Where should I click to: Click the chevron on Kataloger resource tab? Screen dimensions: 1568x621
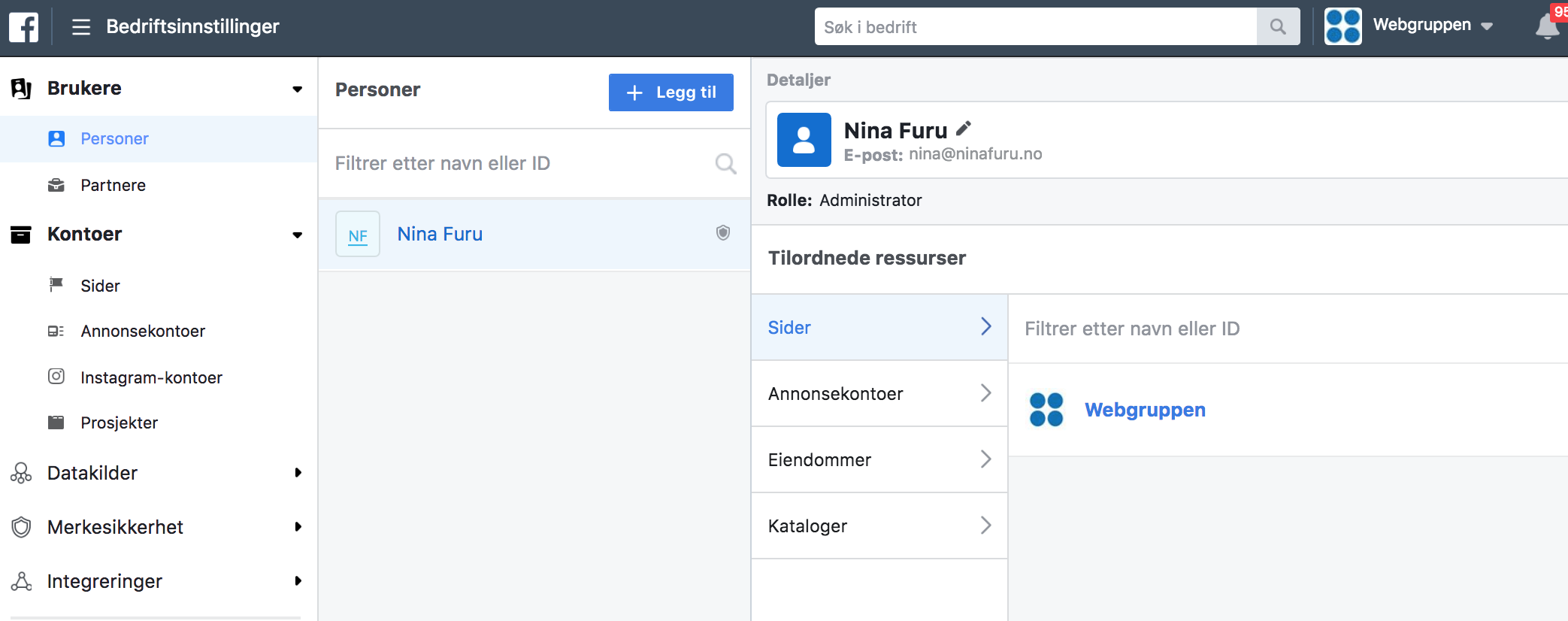pos(986,525)
